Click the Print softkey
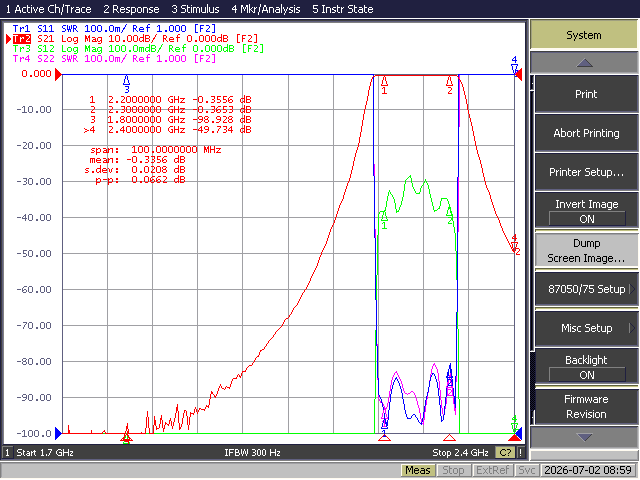This screenshot has height=480, width=640. click(586, 94)
